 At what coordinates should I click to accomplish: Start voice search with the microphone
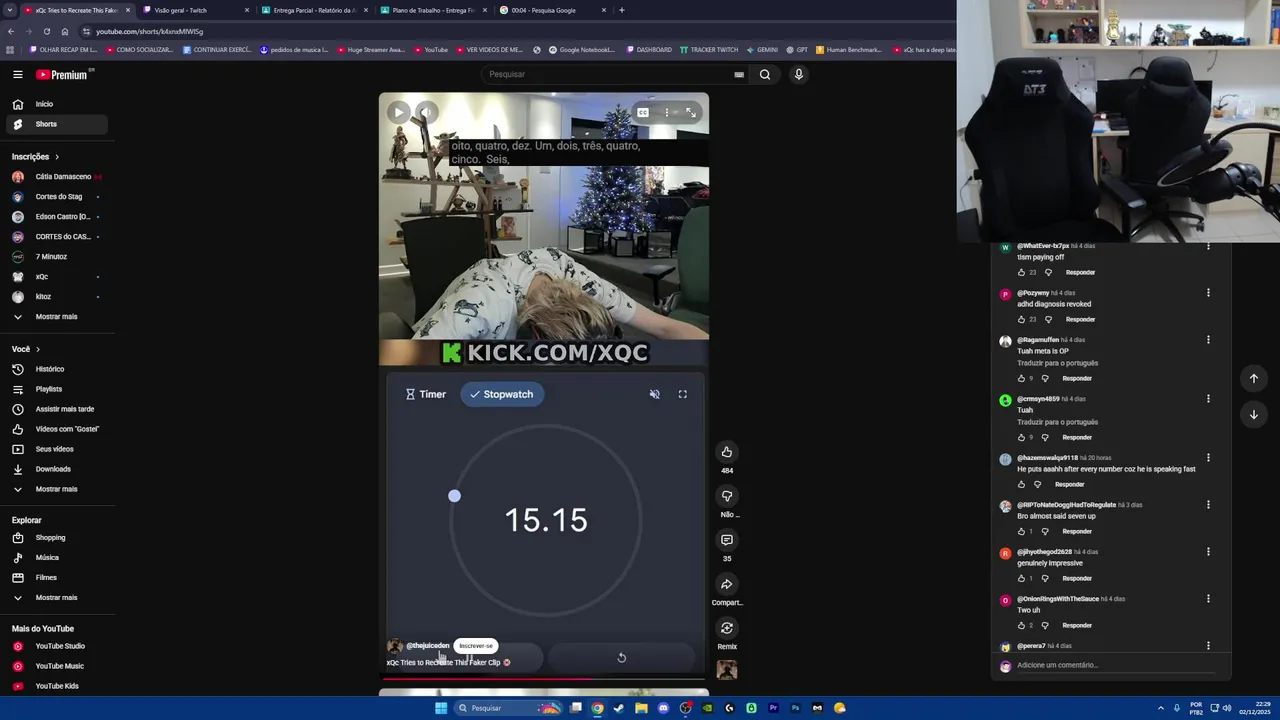[x=798, y=74]
